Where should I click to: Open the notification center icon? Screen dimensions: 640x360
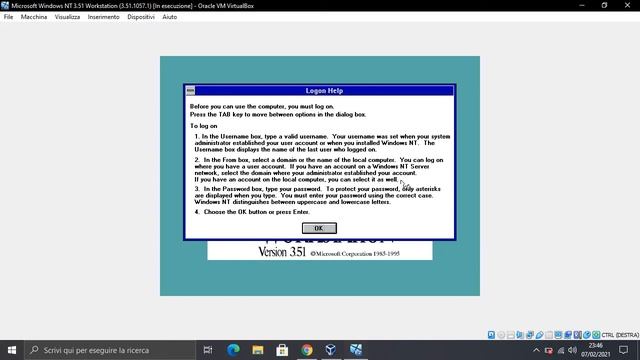click(623, 350)
